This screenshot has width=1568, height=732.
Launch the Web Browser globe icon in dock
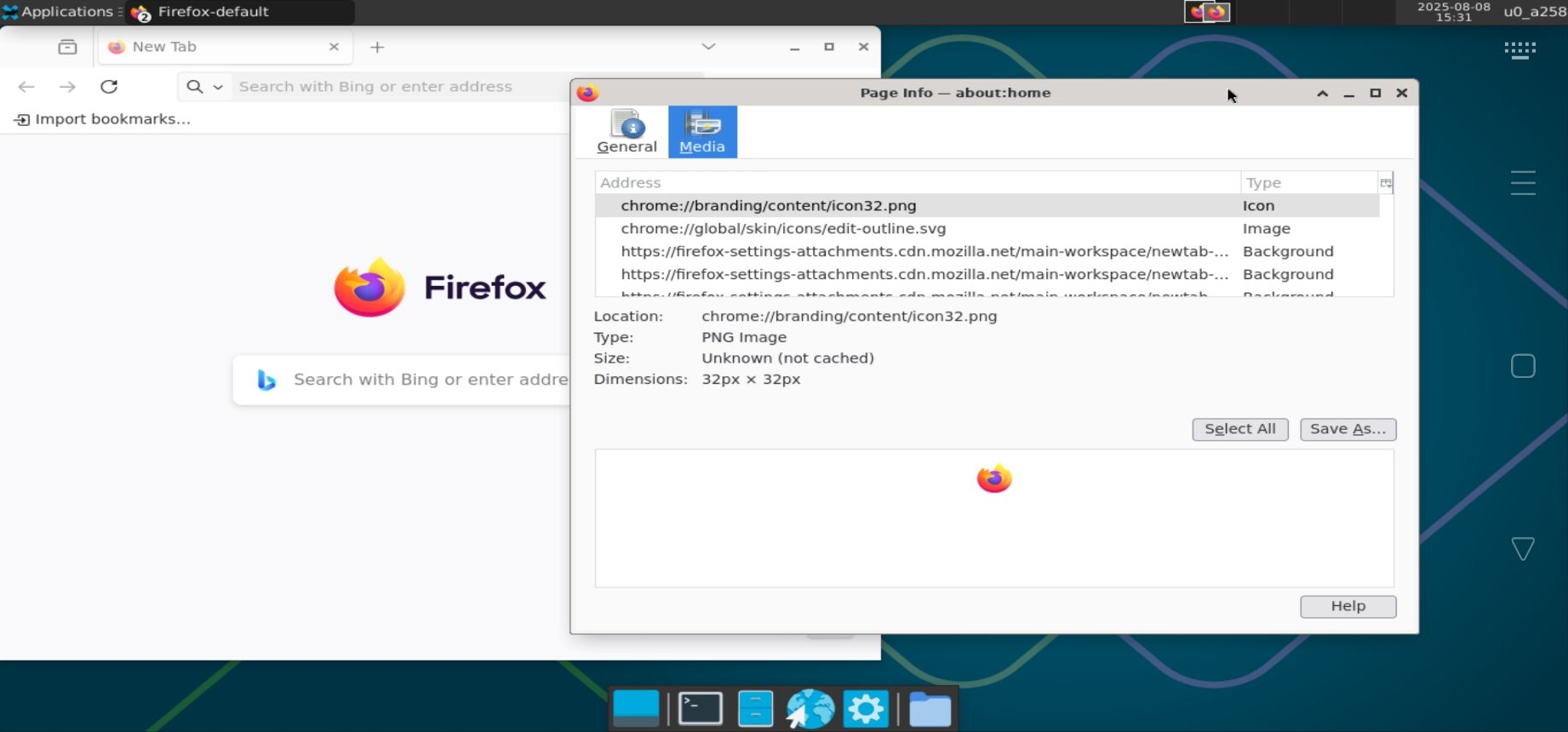point(810,708)
